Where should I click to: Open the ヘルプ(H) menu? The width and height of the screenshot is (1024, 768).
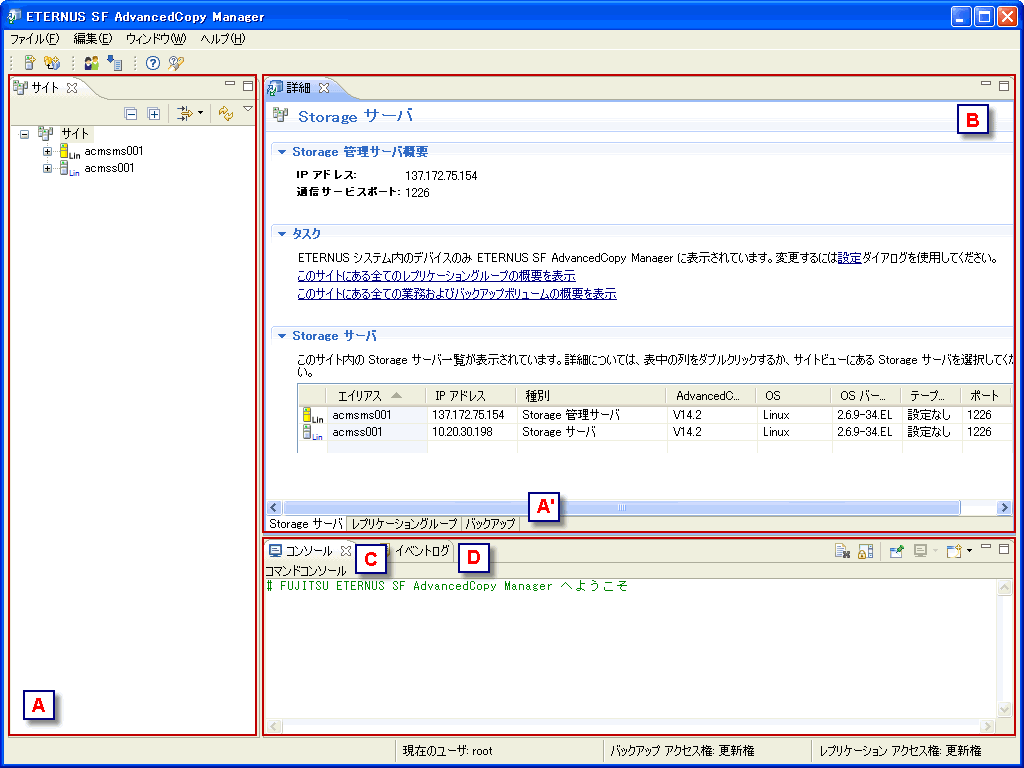pyautogui.click(x=223, y=39)
